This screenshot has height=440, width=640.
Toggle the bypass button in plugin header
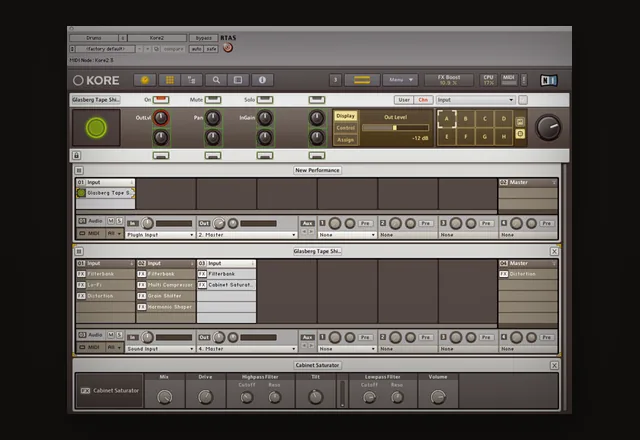[203, 38]
